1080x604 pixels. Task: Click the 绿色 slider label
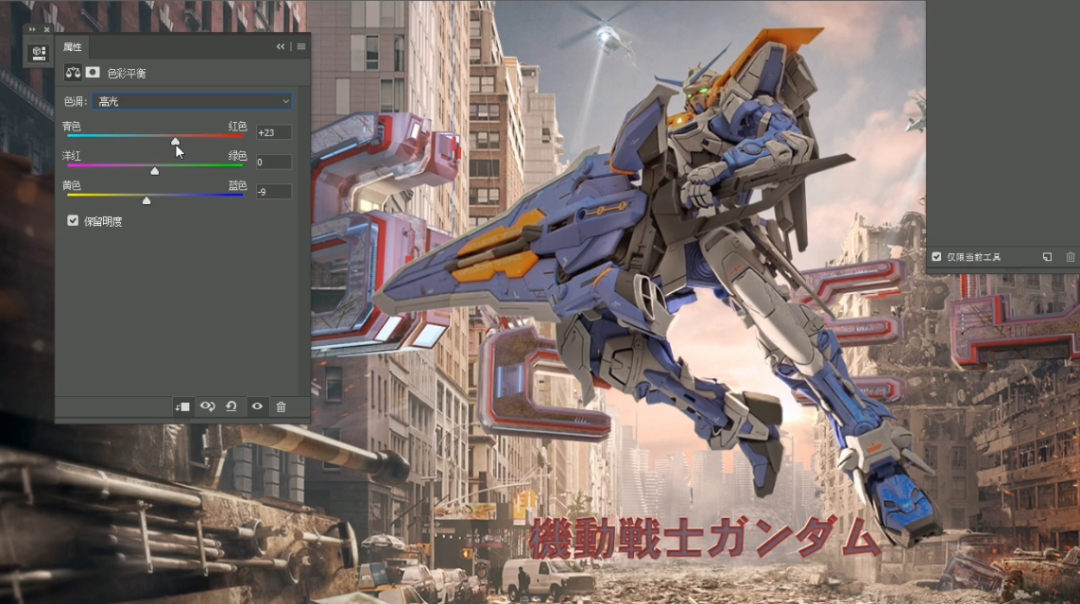tap(238, 156)
